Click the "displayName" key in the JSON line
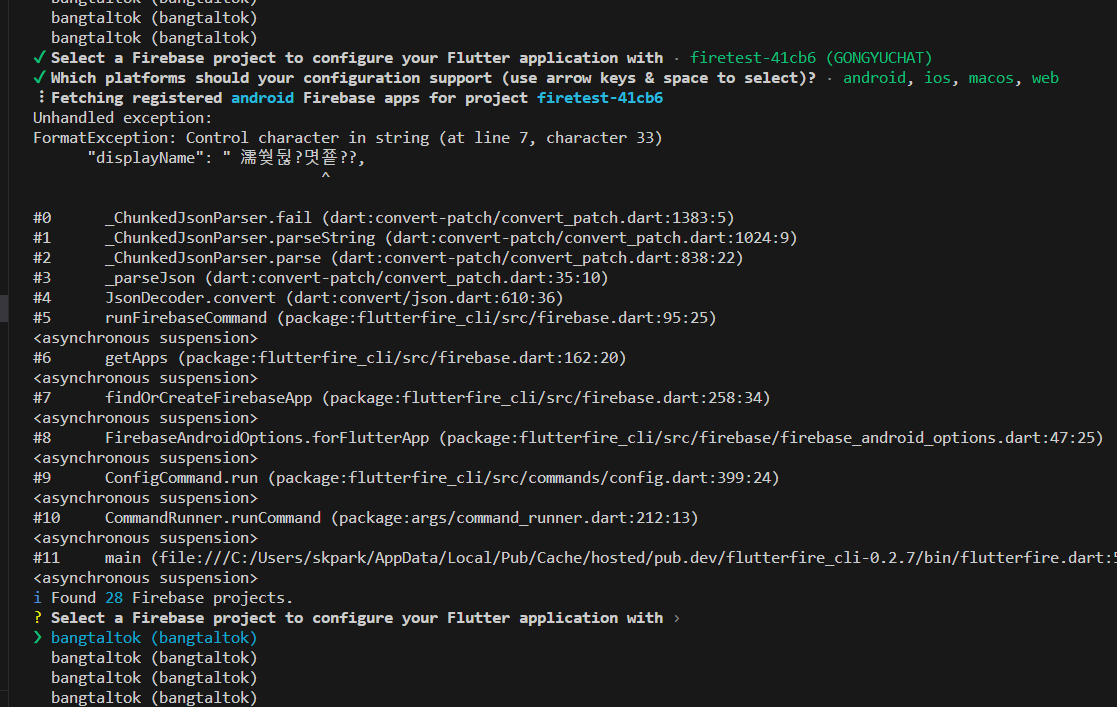Screen dimensions: 1117x707 145,158
